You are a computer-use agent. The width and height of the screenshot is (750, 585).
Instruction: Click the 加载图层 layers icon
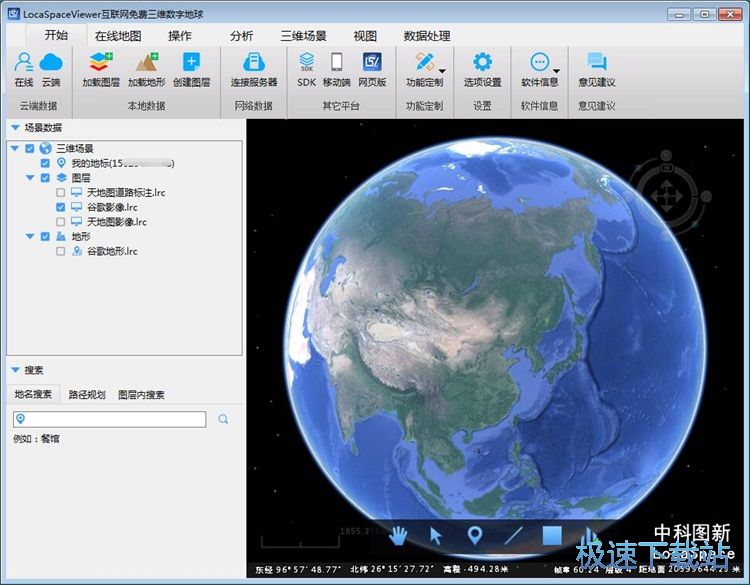tap(100, 62)
